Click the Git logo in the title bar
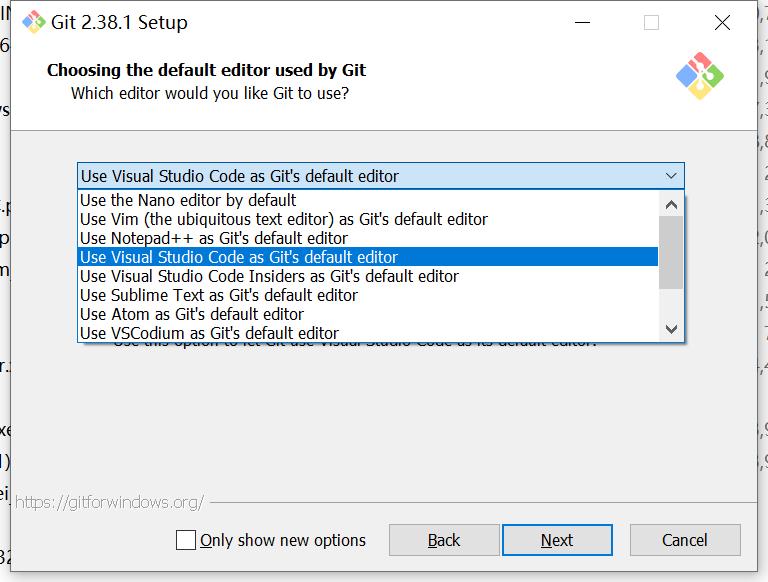Viewport: 768px width, 582px height. [x=33, y=22]
